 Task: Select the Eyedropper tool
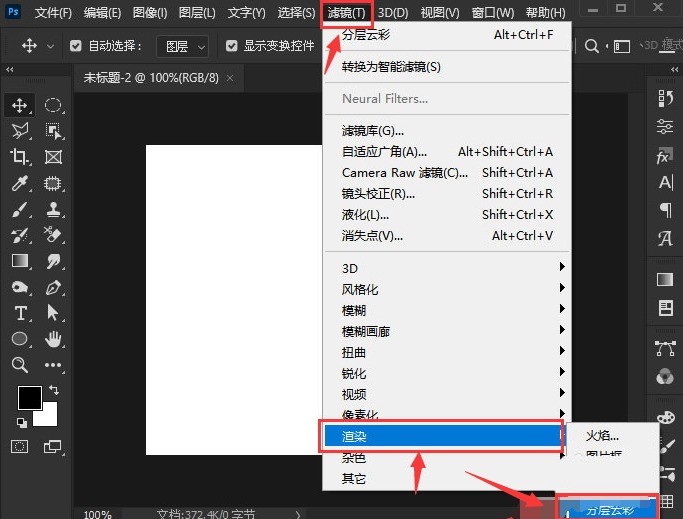tap(20, 183)
